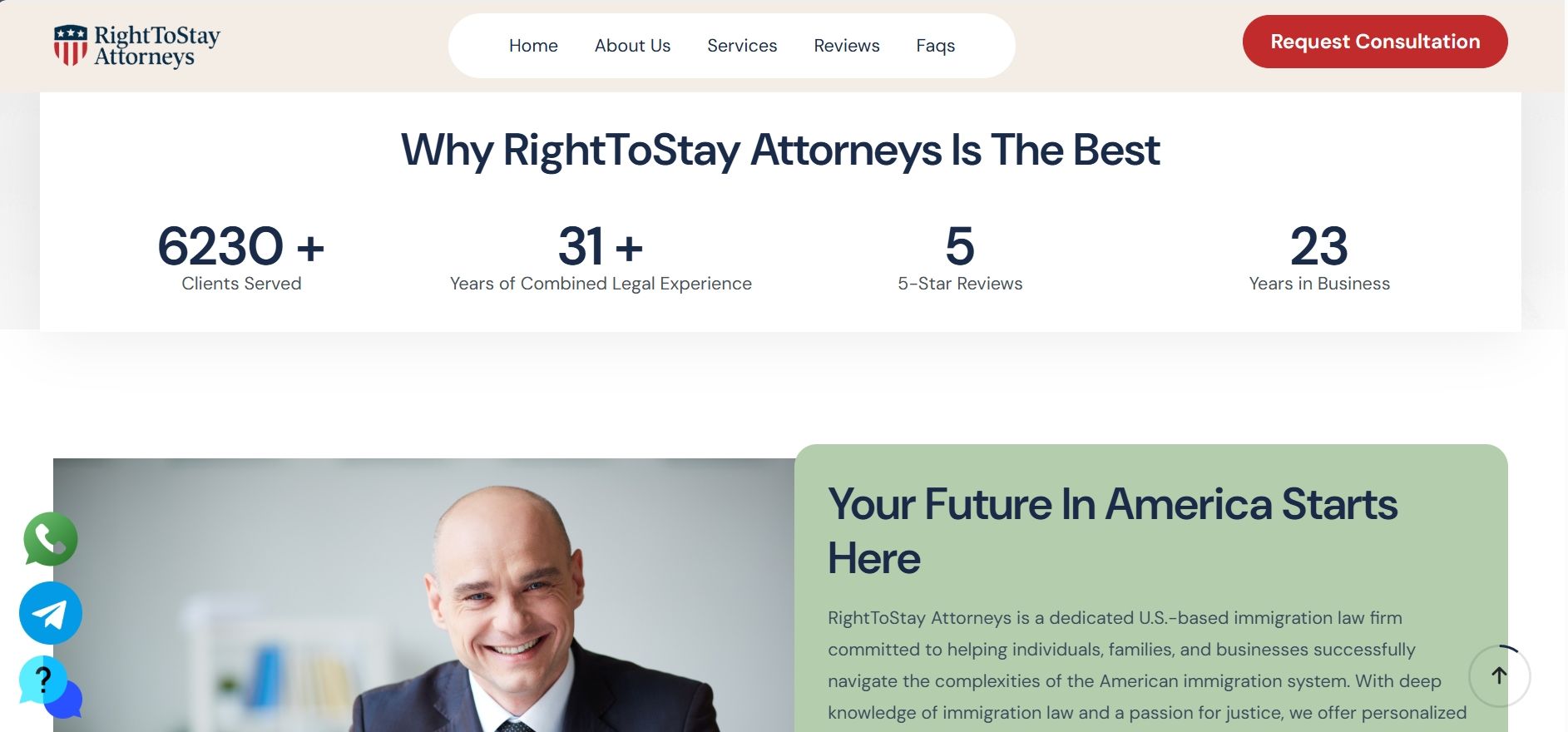Click the 23 Years in Business stat
The height and width of the screenshot is (732, 1568).
1319,257
